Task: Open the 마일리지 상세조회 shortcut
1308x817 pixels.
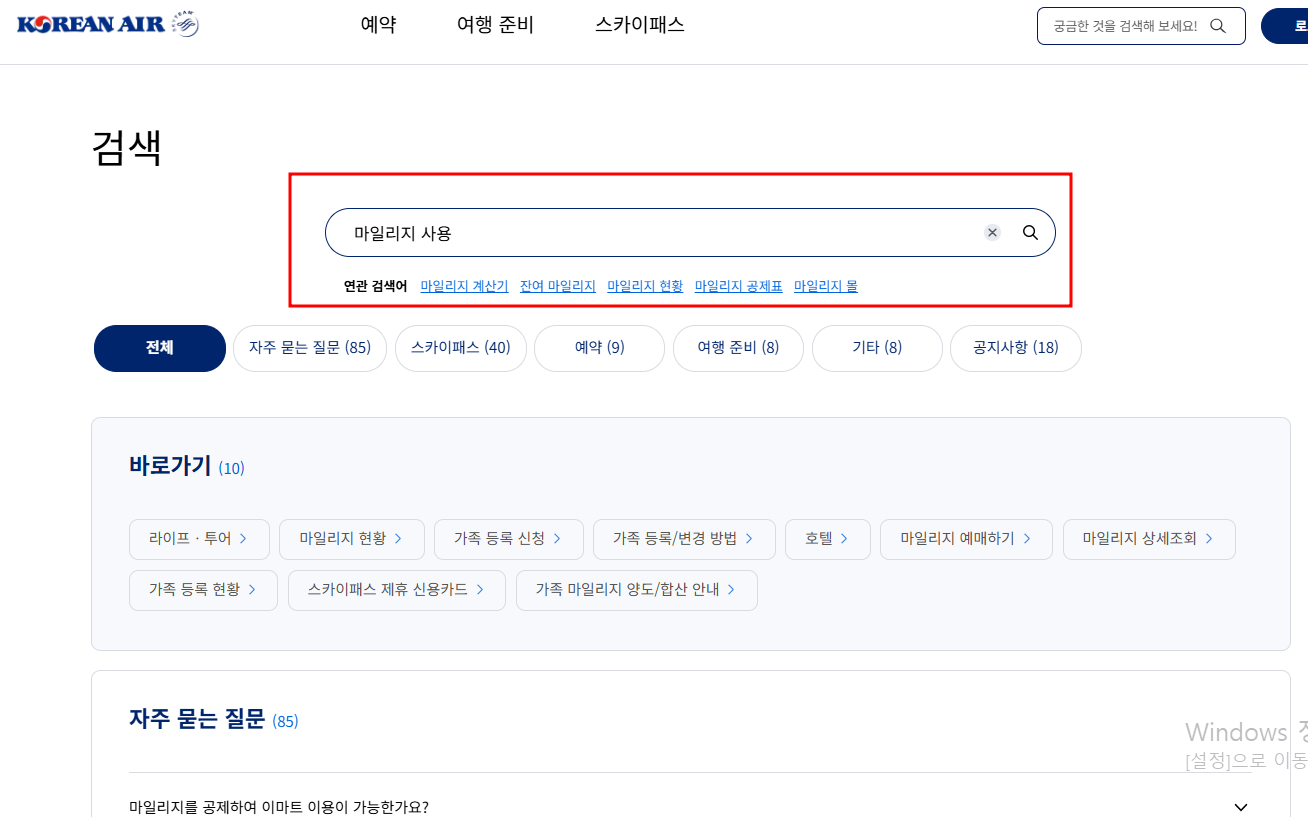Action: (x=1149, y=538)
